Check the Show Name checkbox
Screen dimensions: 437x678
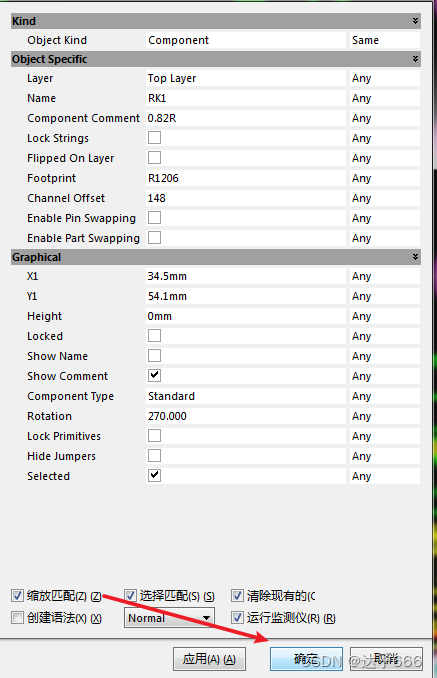pos(154,355)
